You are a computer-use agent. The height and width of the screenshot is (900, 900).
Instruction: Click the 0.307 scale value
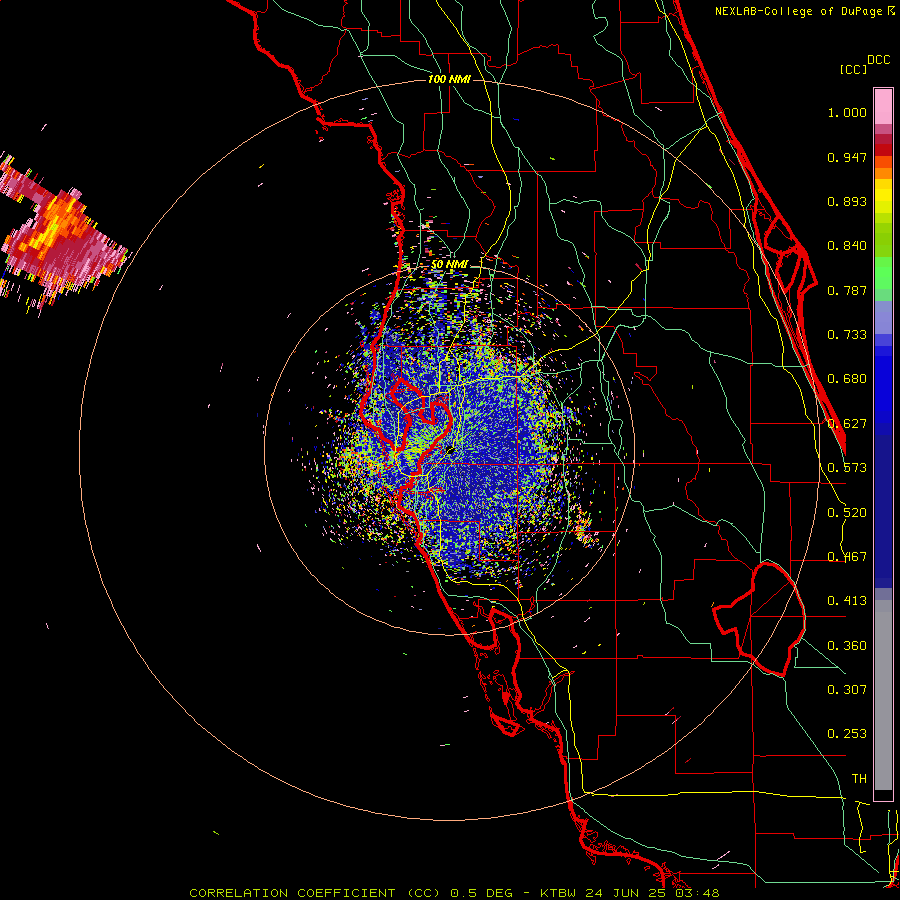click(x=847, y=690)
